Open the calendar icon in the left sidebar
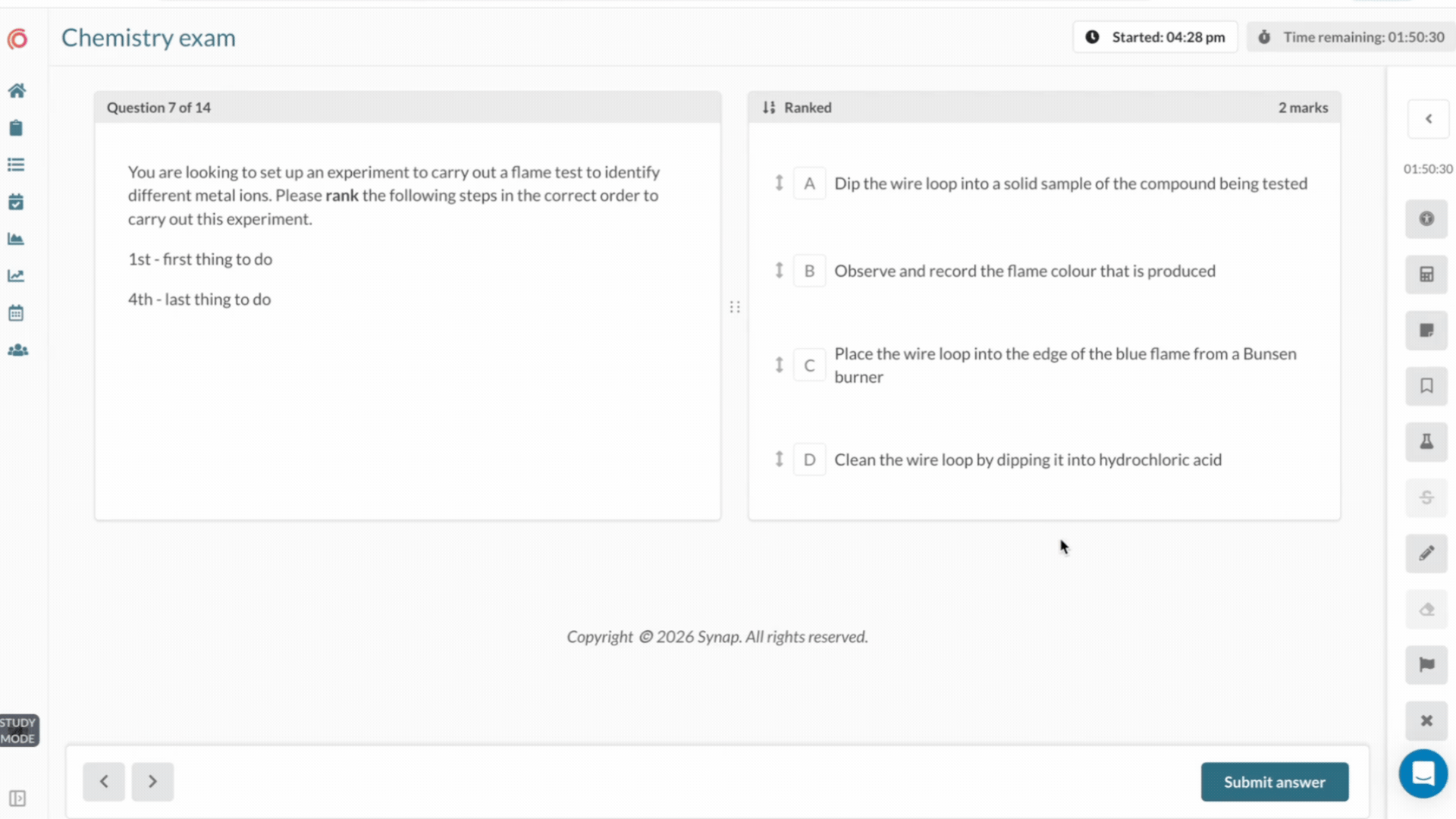The image size is (1456, 819). (16, 313)
